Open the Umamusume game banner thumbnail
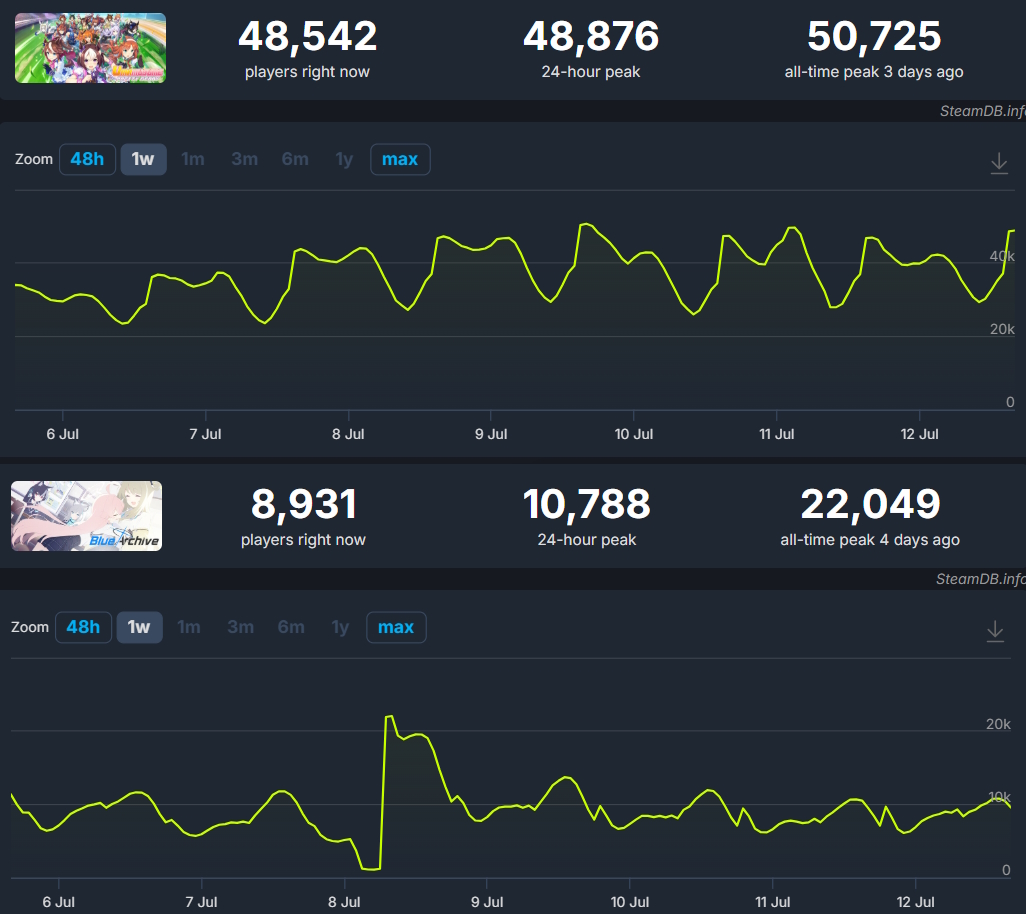 90,48
